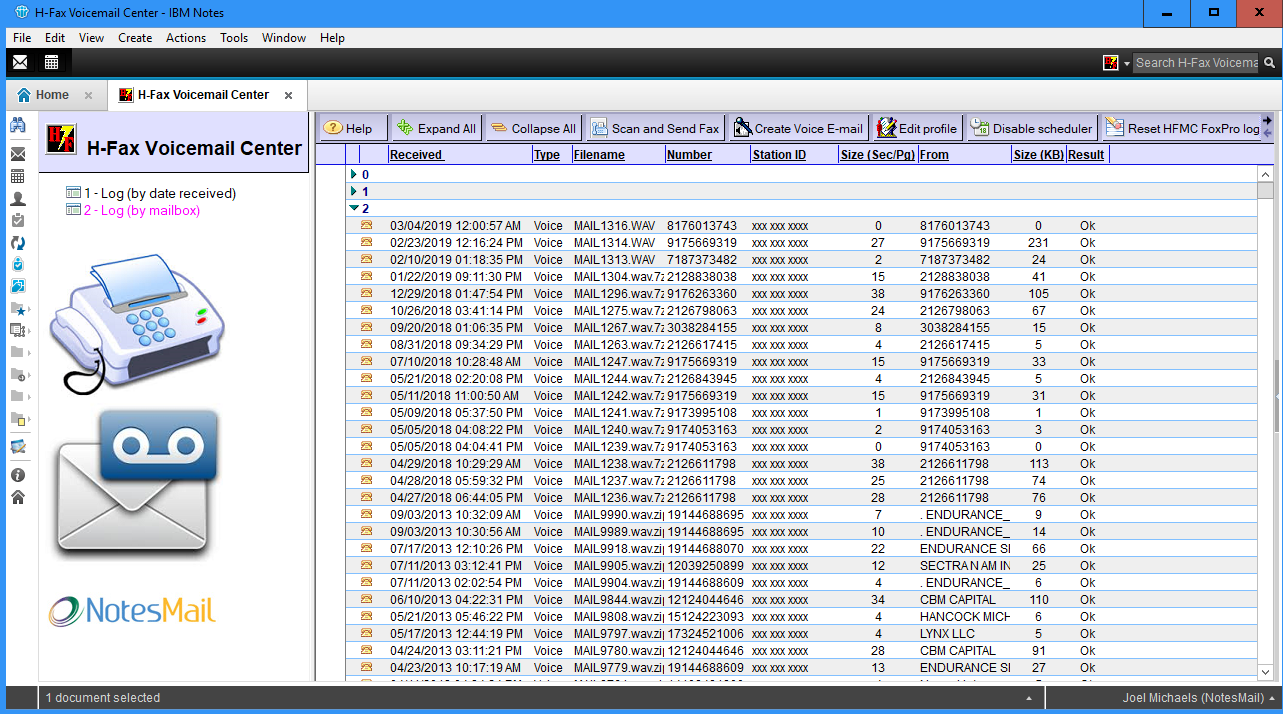The width and height of the screenshot is (1283, 714).
Task: Click the home icon at the sidebar bottom
Action: pyautogui.click(x=17, y=497)
